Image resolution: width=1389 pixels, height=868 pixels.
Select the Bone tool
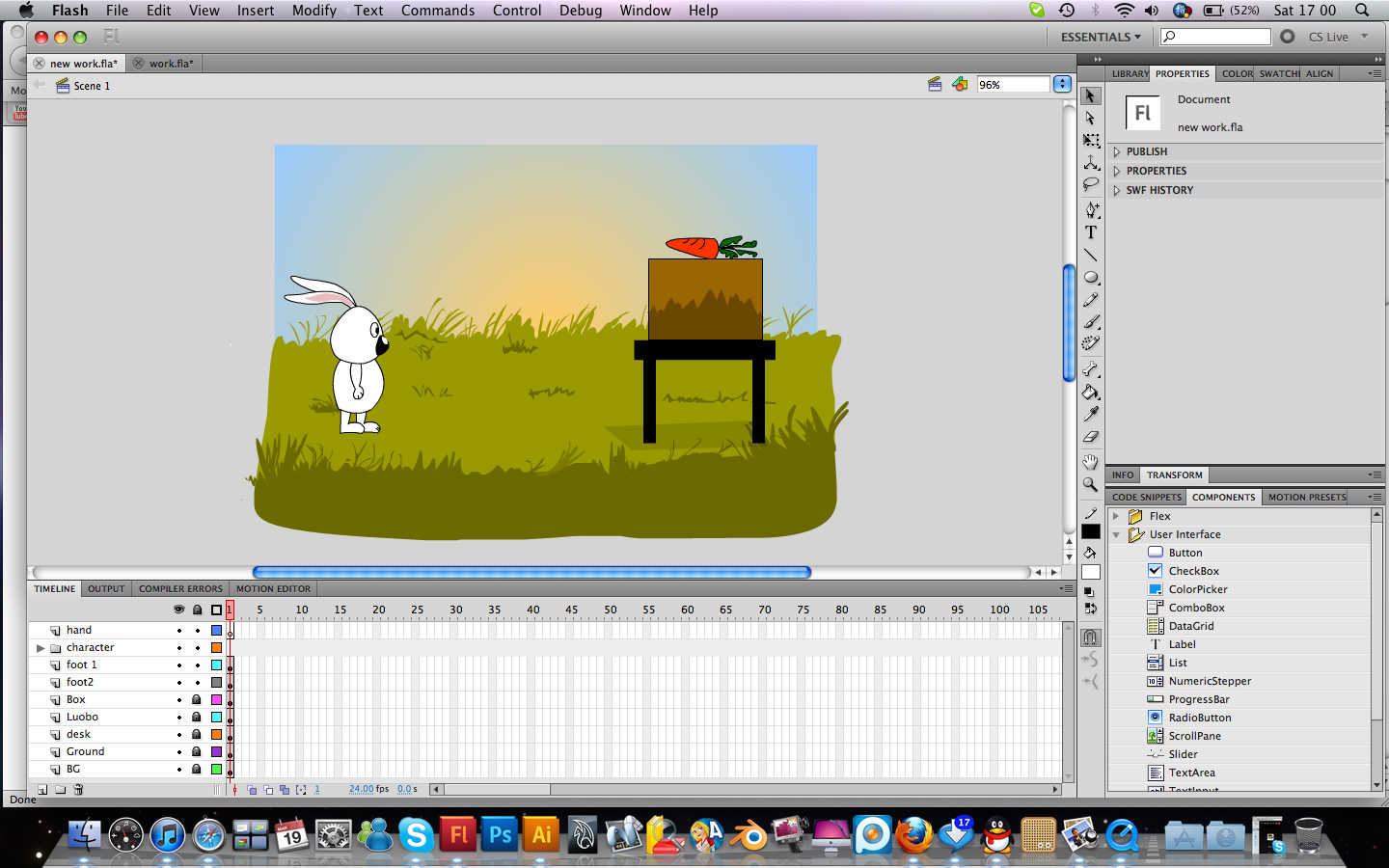(1091, 367)
